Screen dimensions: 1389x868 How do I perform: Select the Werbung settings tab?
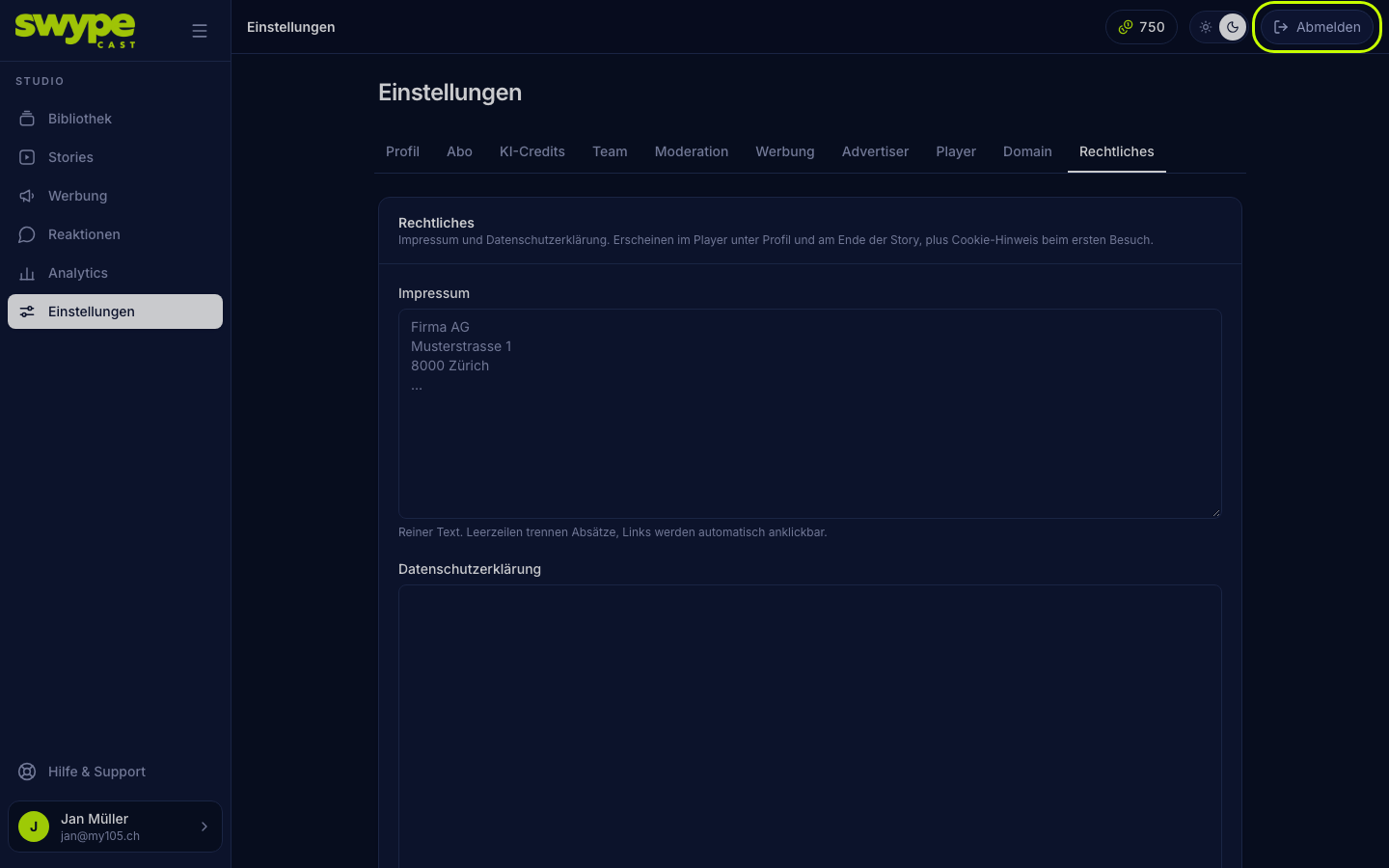coord(785,151)
